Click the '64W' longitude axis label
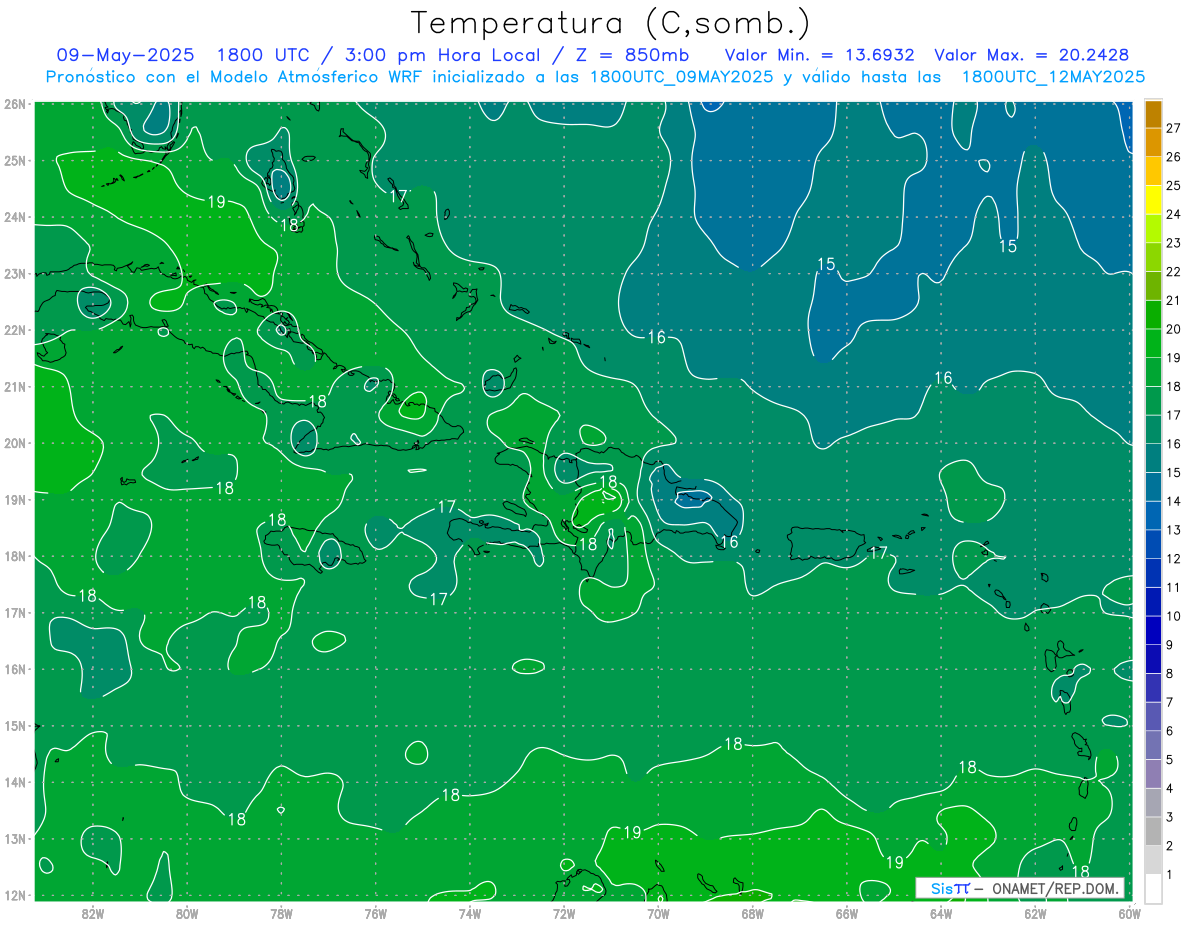 coord(941,912)
